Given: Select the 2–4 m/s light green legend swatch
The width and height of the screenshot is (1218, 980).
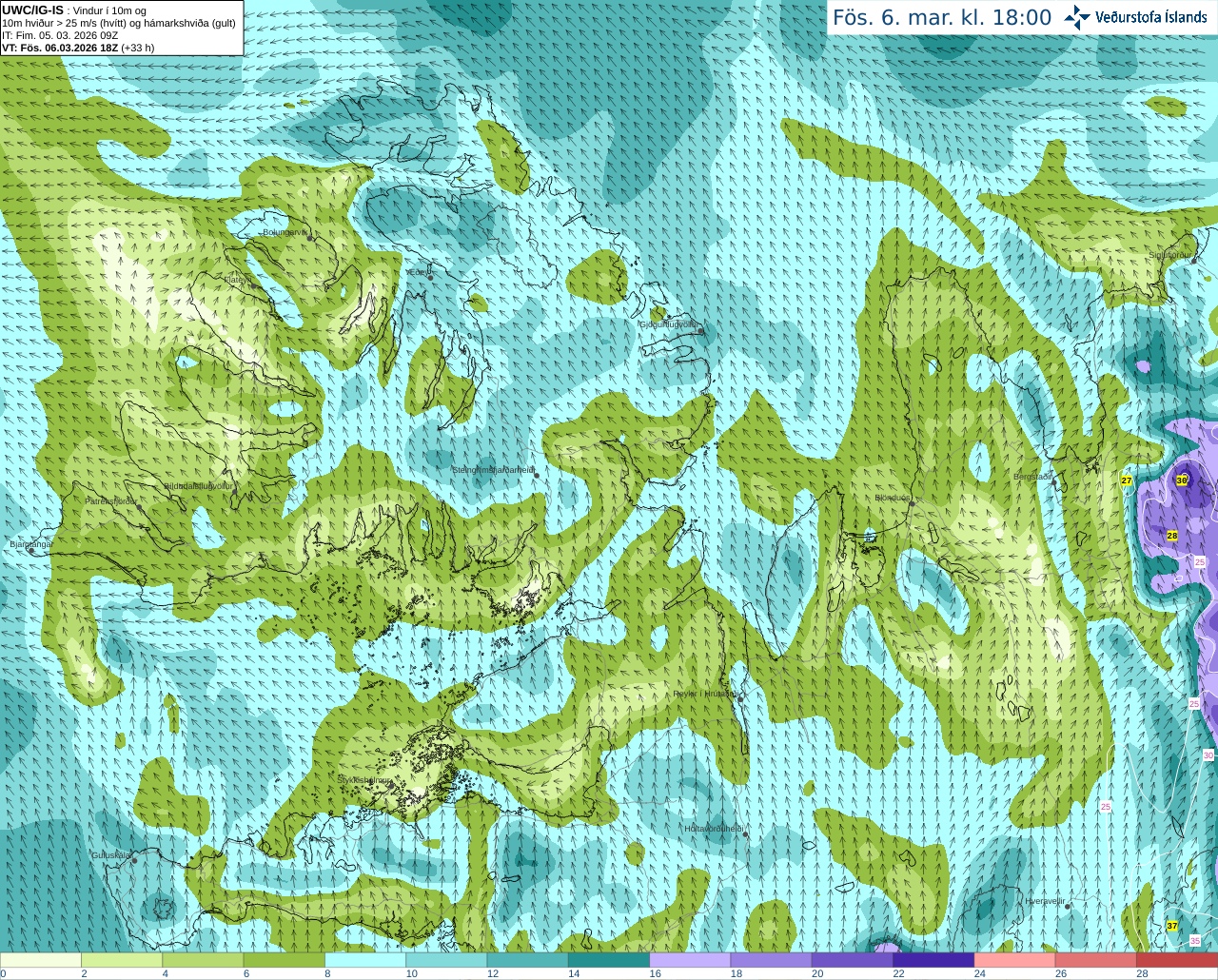Looking at the screenshot, I should point(122,960).
